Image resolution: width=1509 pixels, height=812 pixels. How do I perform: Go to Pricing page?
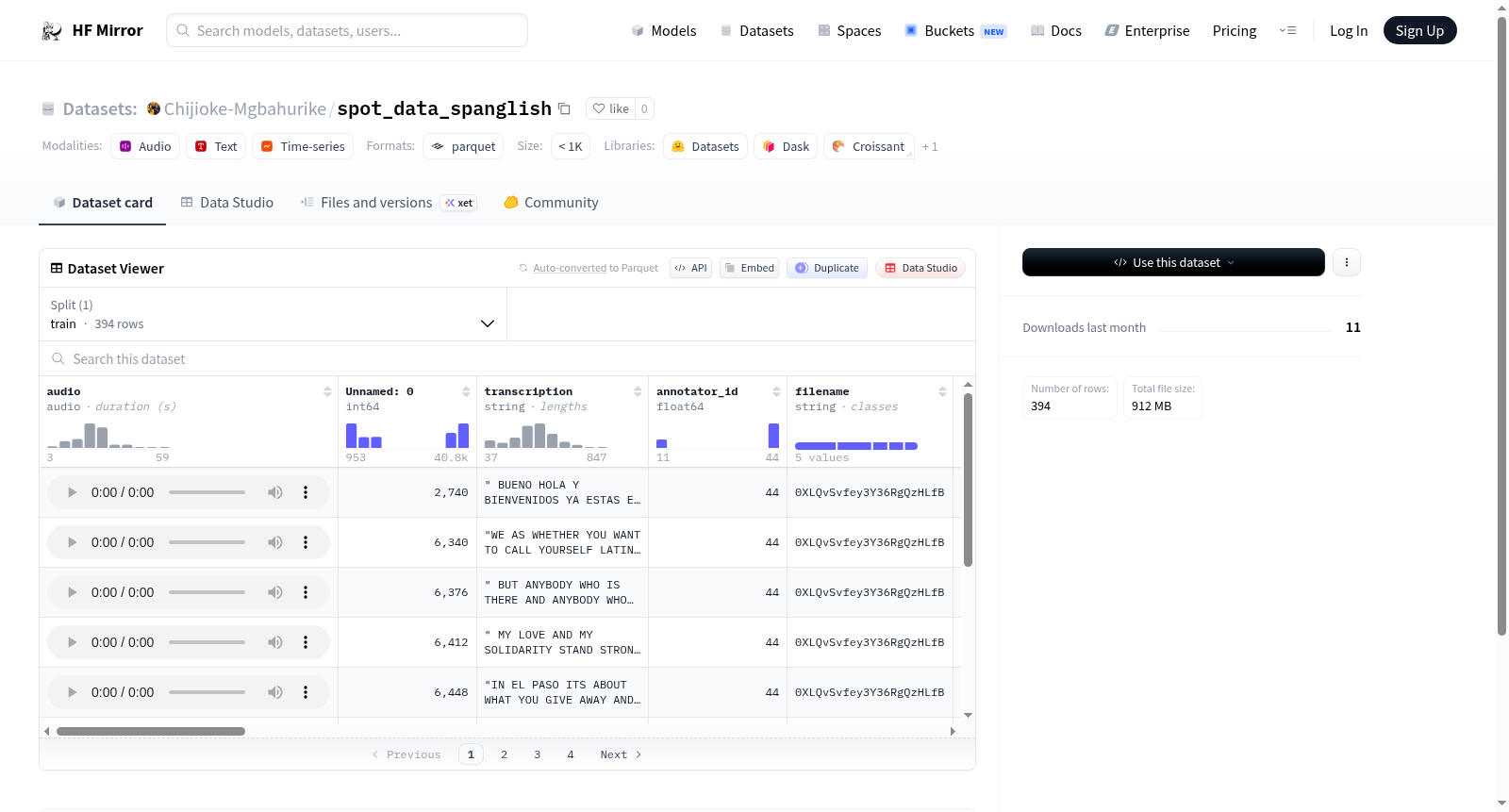pyautogui.click(x=1235, y=31)
